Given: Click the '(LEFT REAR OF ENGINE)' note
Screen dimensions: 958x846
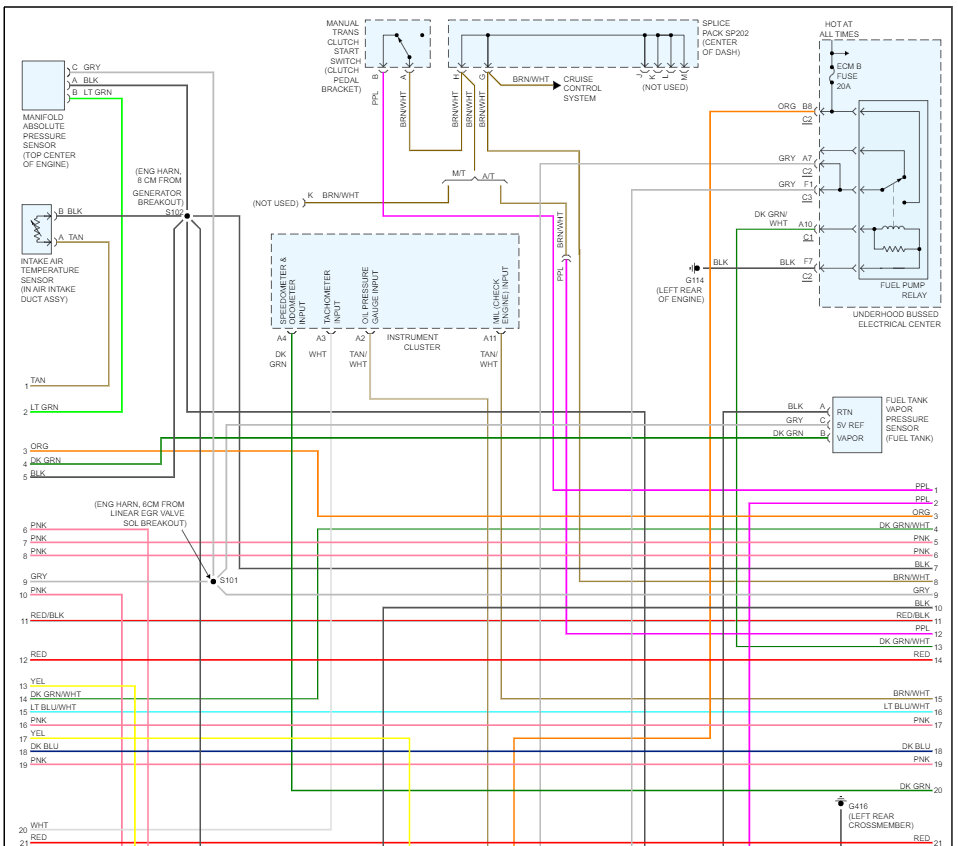Looking at the screenshot, I should coord(680,295).
